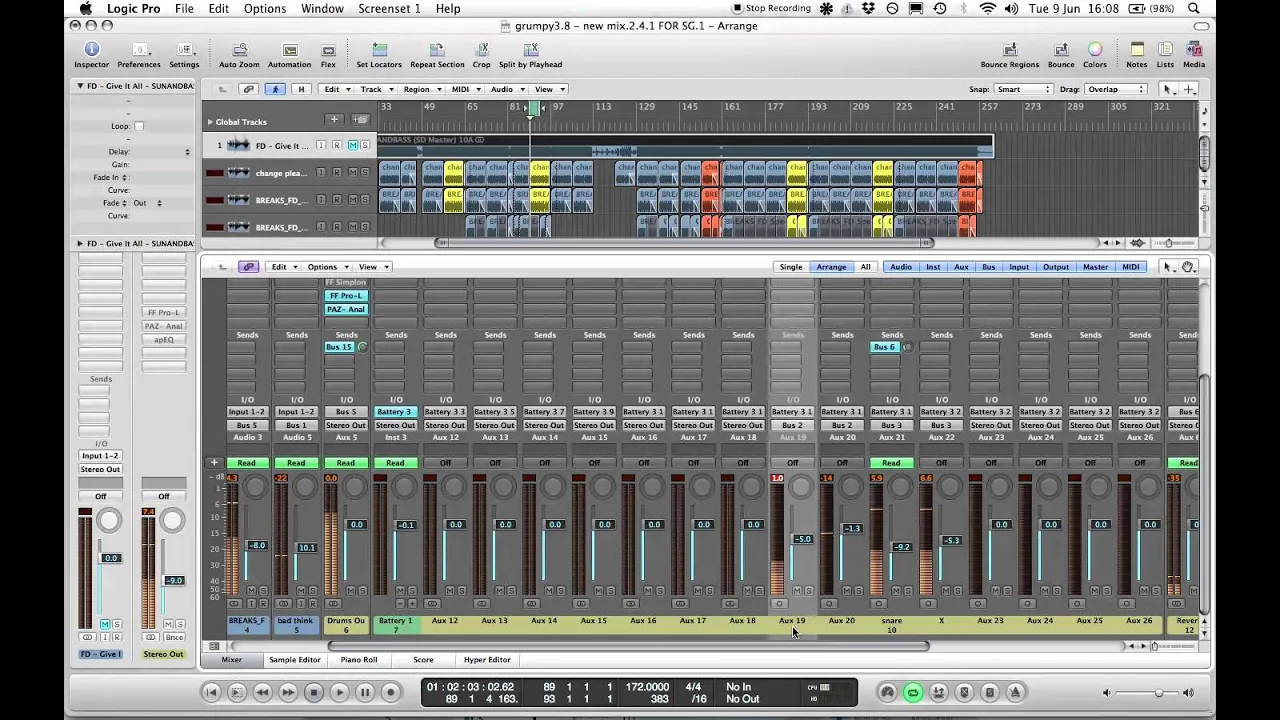The width and height of the screenshot is (1280, 720).
Task: Unmute the FD - Give It track
Action: click(352, 146)
